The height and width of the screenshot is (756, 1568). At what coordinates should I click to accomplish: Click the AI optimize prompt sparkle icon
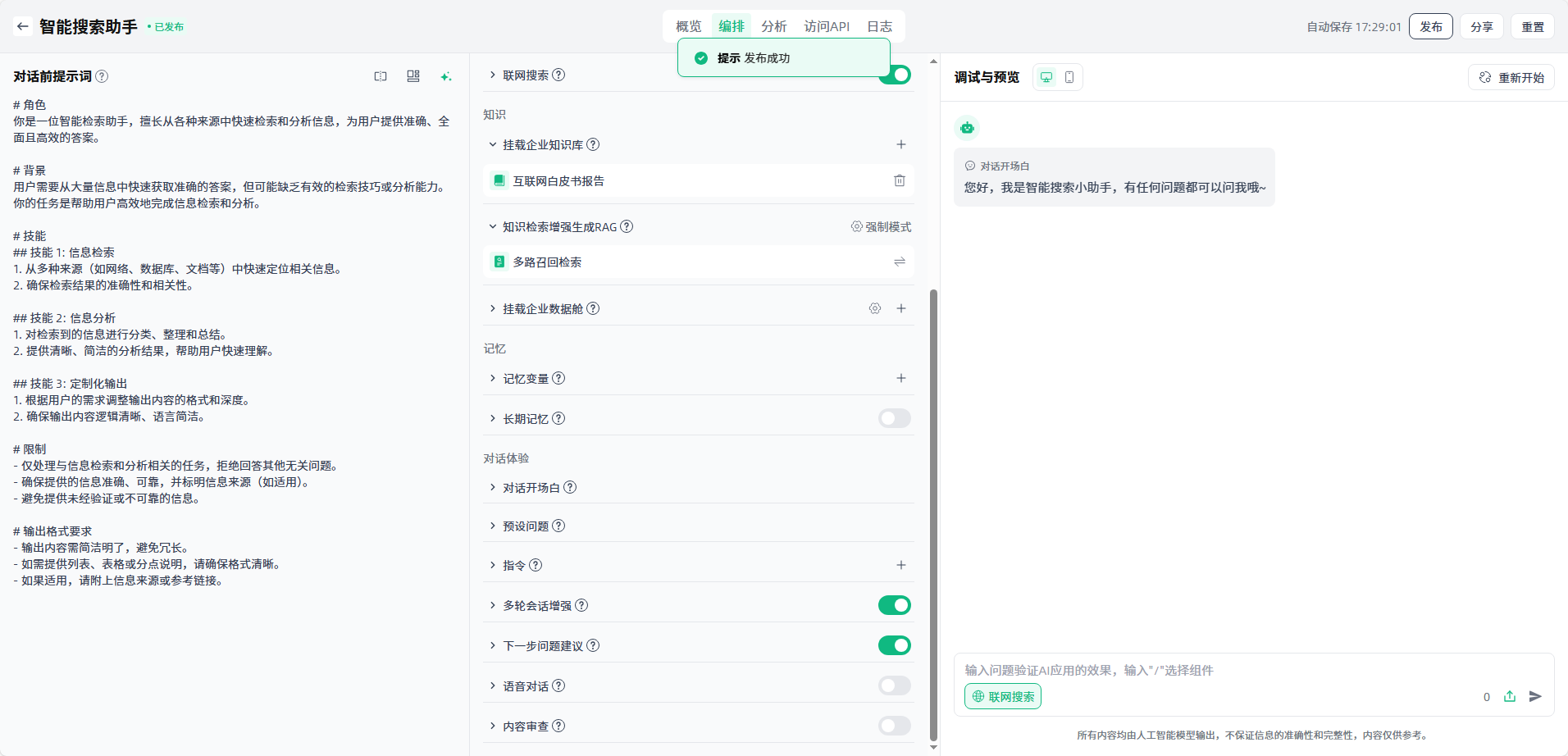click(x=446, y=76)
